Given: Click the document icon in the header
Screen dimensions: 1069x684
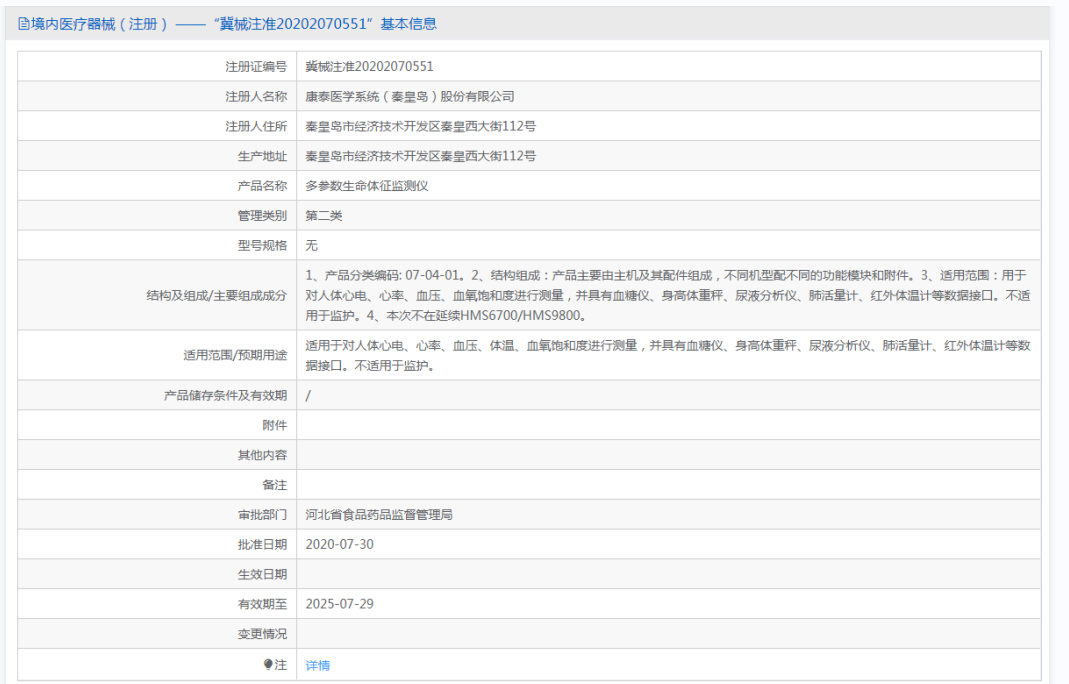Looking at the screenshot, I should (x=24, y=24).
